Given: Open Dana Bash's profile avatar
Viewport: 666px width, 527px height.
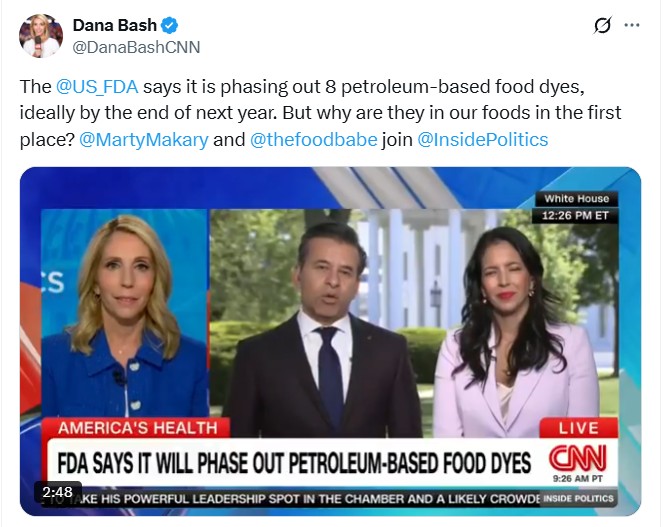Looking at the screenshot, I should tap(41, 36).
